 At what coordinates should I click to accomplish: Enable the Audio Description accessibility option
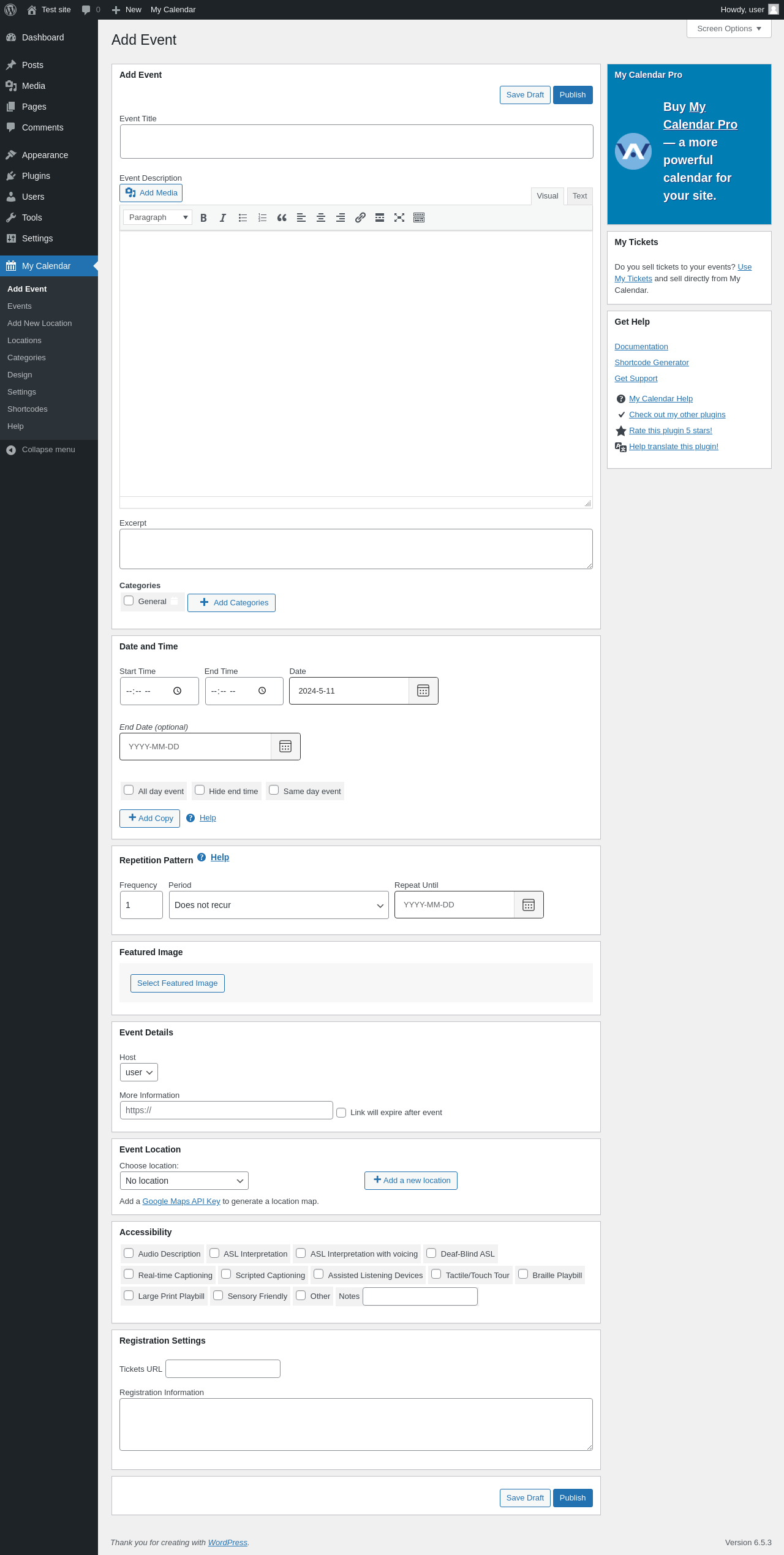(x=129, y=1253)
